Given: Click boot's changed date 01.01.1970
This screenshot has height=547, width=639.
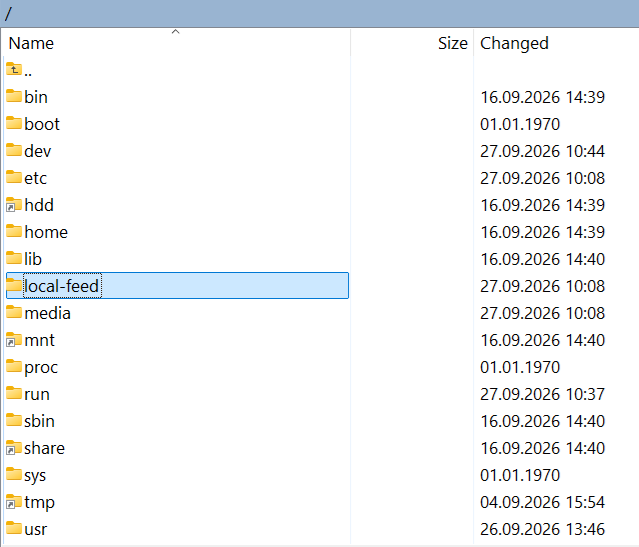Looking at the screenshot, I should tap(520, 124).
